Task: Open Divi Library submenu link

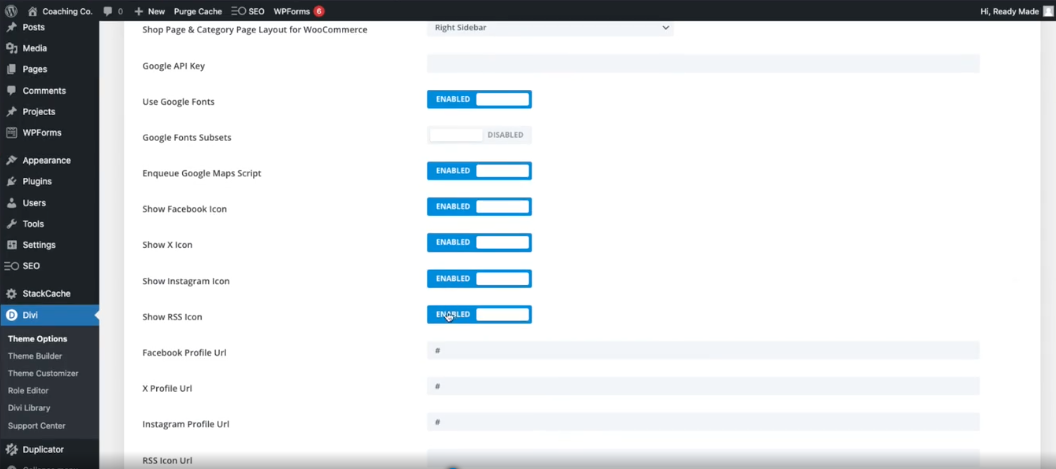Action: pos(29,408)
